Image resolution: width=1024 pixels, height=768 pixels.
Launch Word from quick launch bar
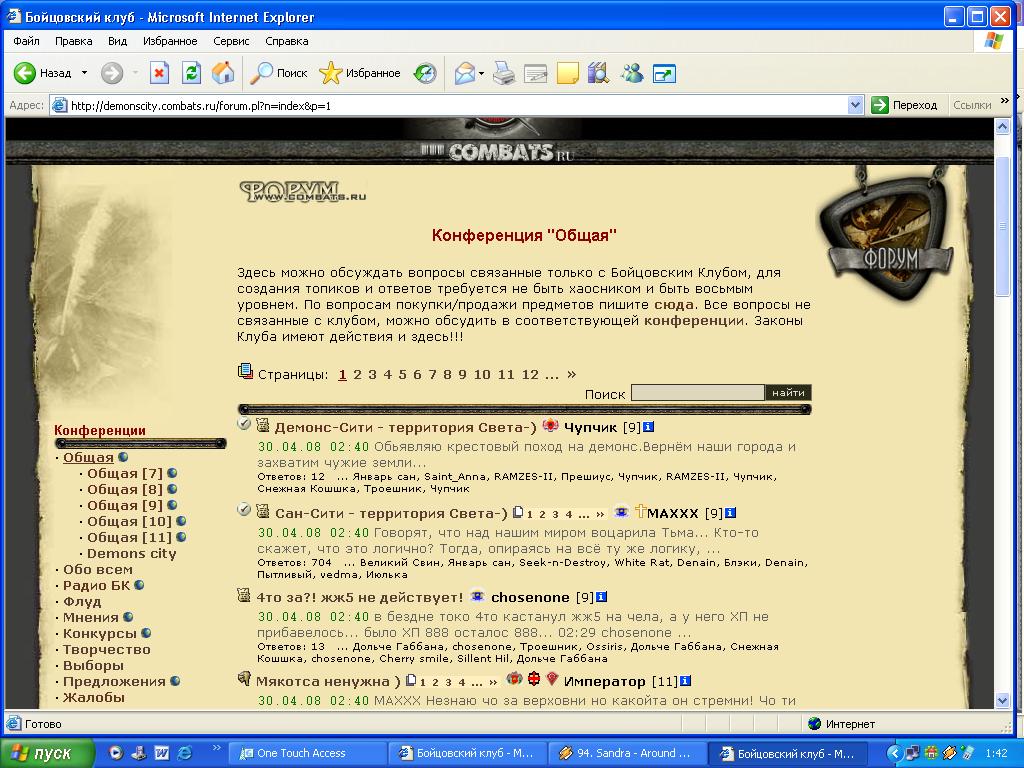(x=162, y=753)
